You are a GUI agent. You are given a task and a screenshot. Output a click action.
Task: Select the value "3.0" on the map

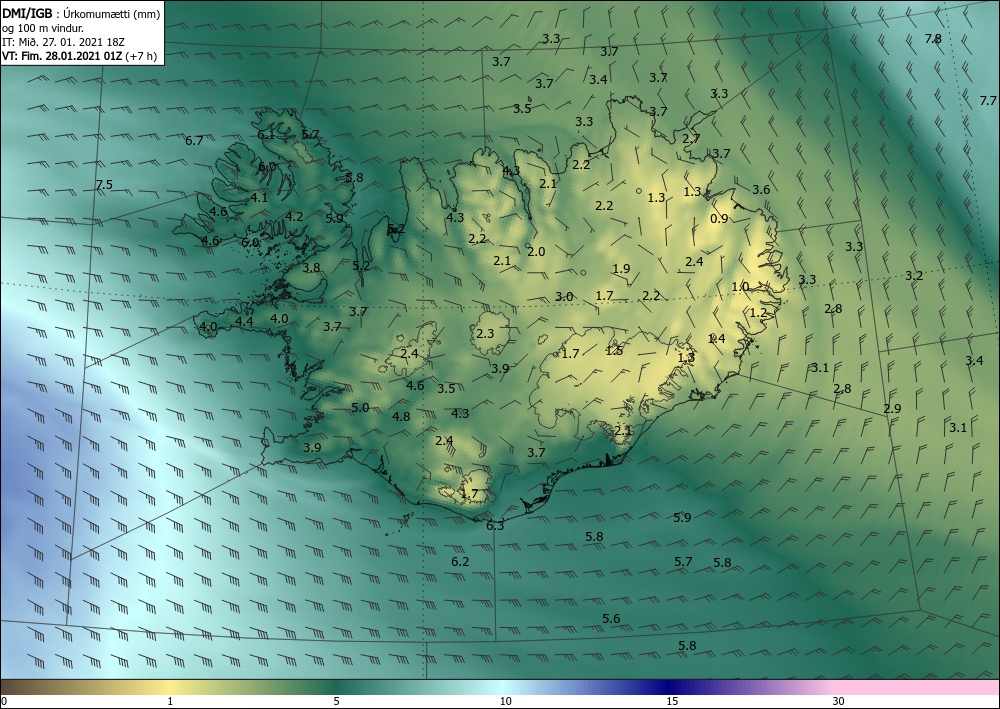coord(564,296)
